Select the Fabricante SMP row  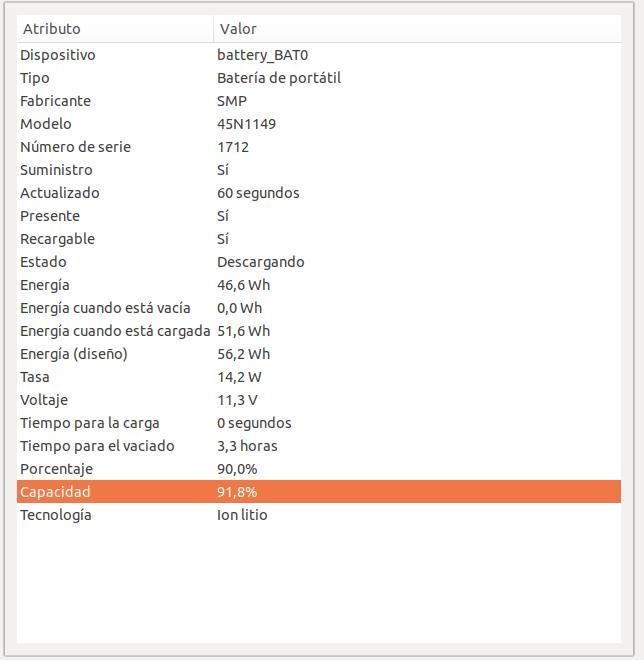319,101
